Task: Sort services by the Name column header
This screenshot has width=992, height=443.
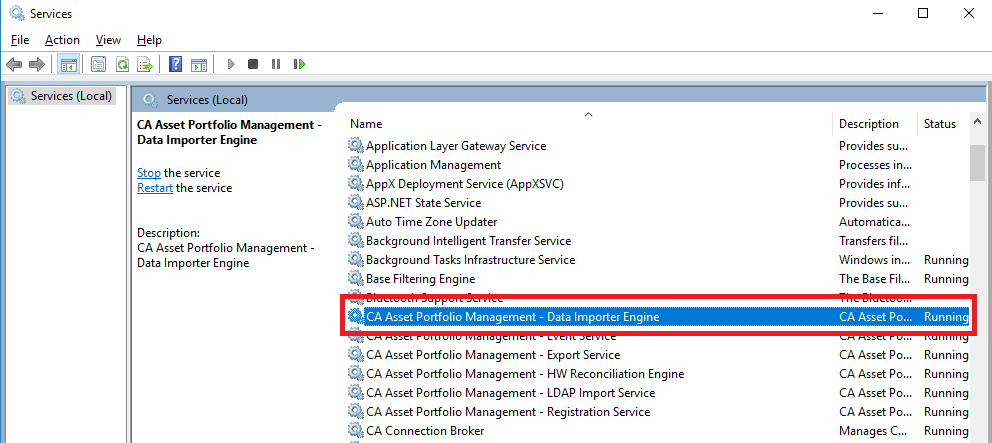Action: [x=366, y=124]
